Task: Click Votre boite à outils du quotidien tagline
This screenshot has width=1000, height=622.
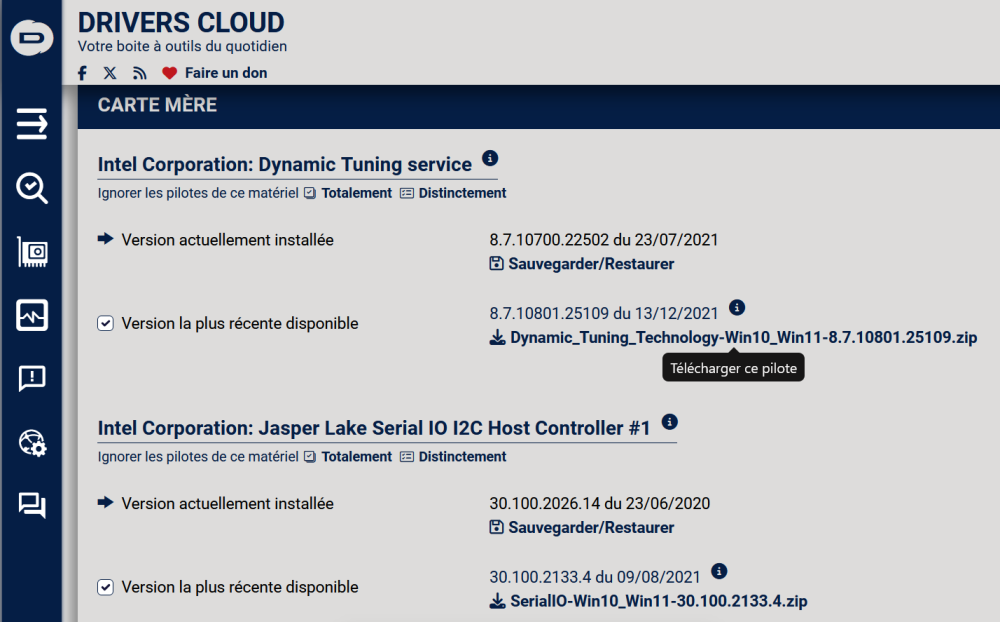Action: [182, 47]
